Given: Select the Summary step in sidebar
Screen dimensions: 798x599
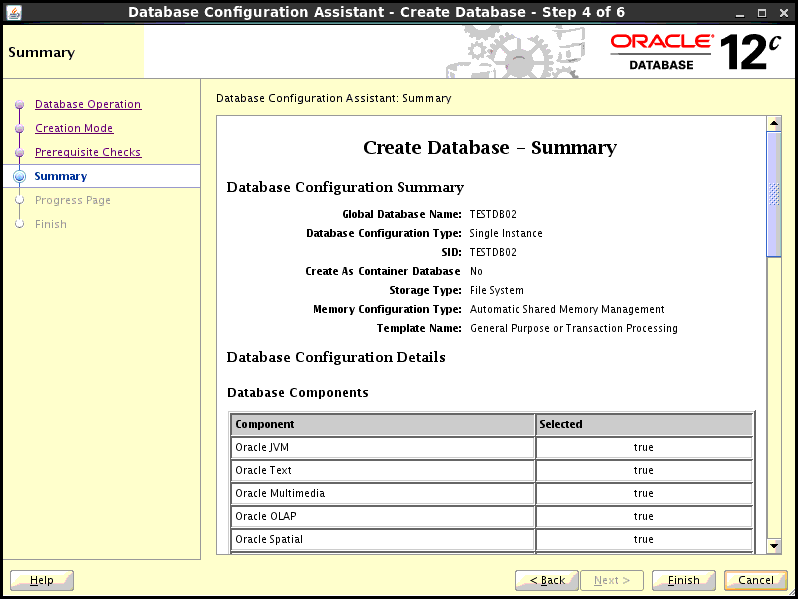Looking at the screenshot, I should coord(61,176).
